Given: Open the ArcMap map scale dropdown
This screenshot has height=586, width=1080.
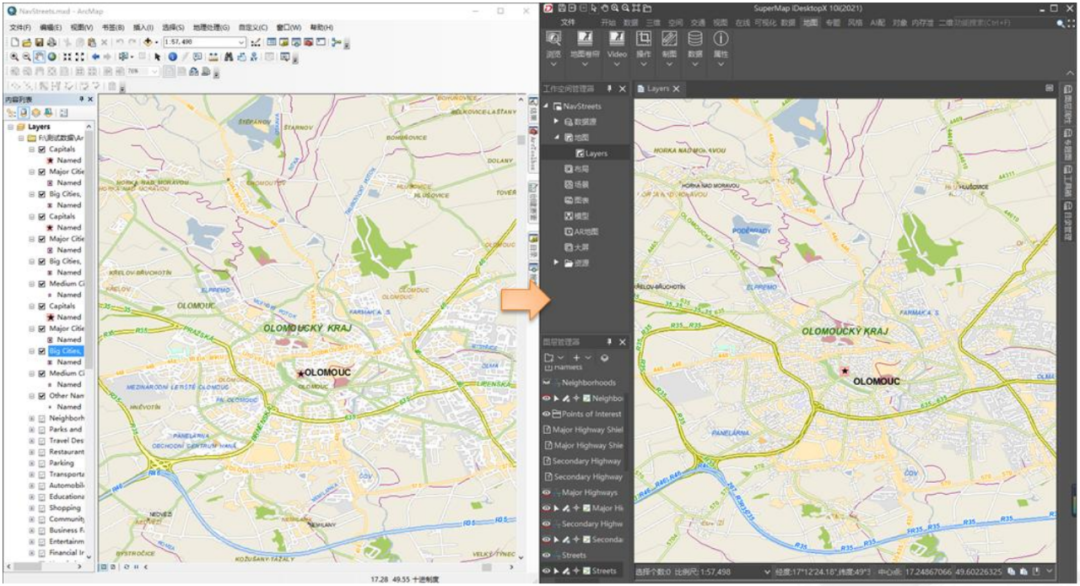Looking at the screenshot, I should click(x=241, y=42).
